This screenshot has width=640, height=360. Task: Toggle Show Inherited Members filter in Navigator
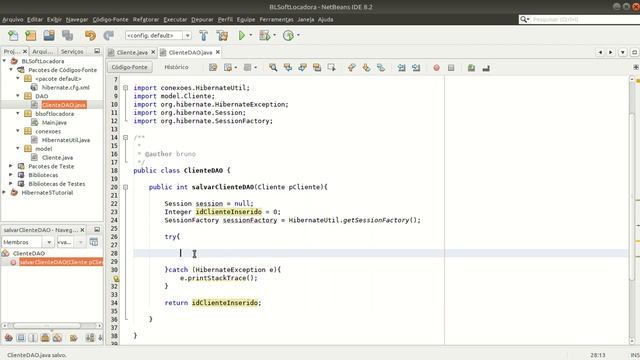pos(9,338)
